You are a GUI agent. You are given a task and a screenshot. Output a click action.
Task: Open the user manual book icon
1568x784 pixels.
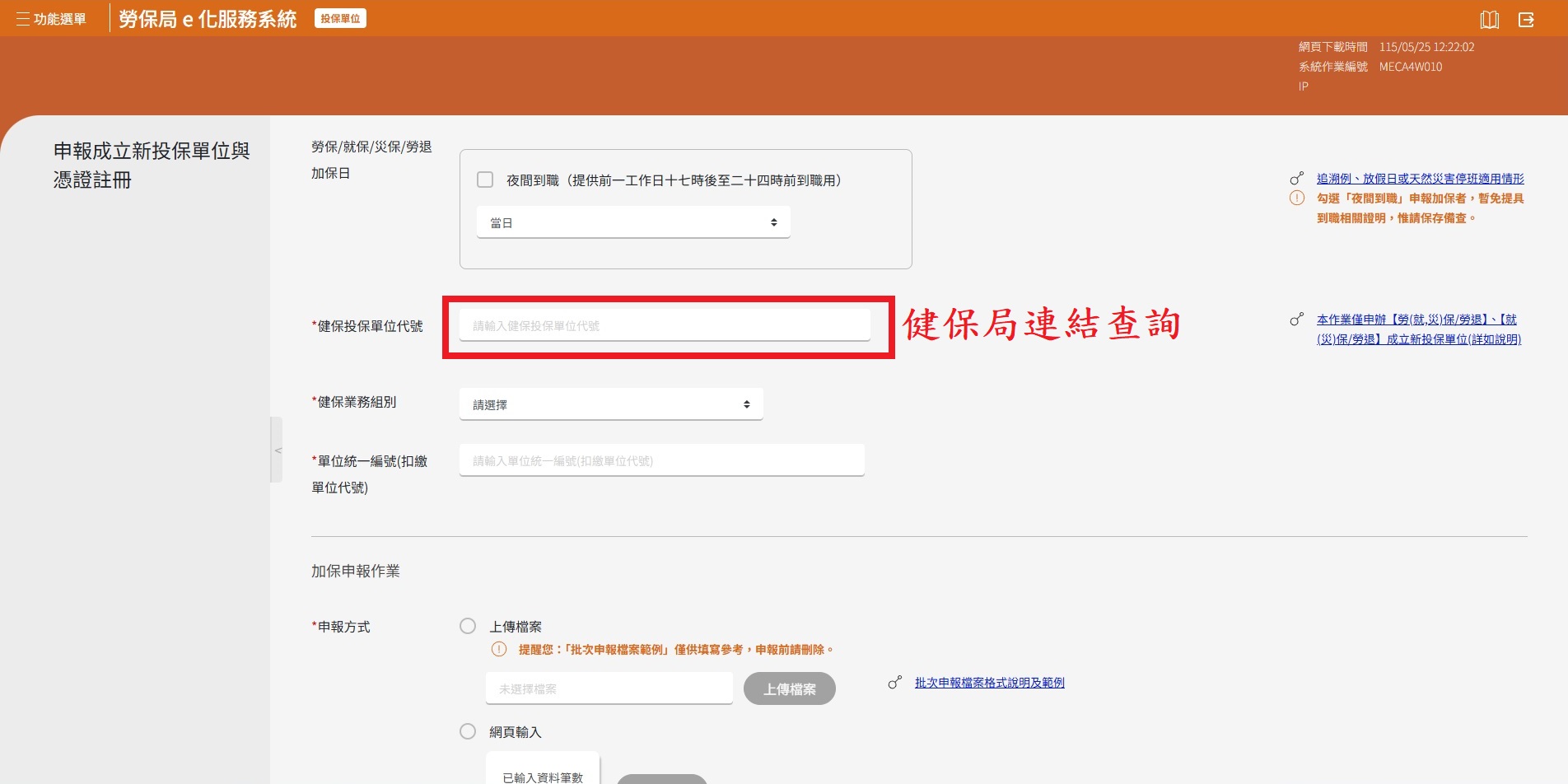click(x=1489, y=20)
